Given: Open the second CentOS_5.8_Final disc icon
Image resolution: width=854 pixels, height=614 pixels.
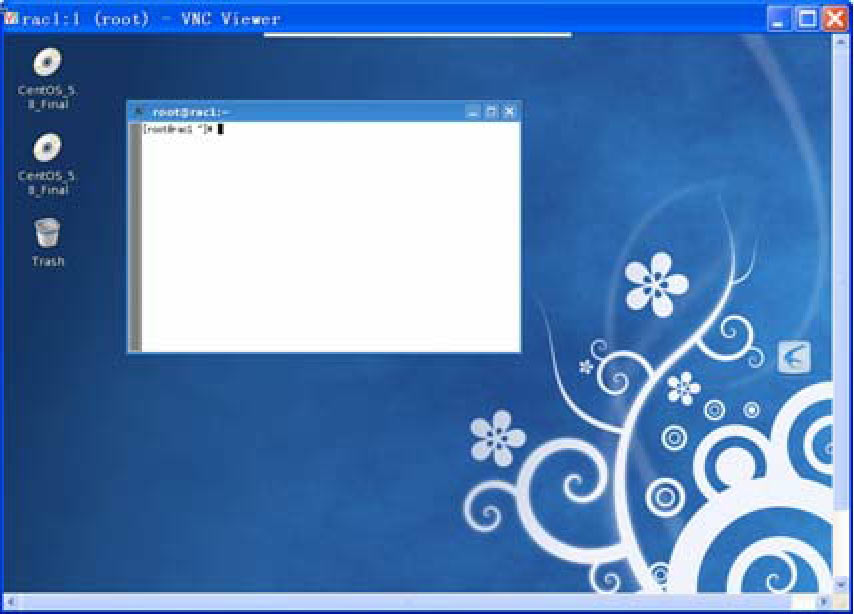Looking at the screenshot, I should pyautogui.click(x=47, y=148).
